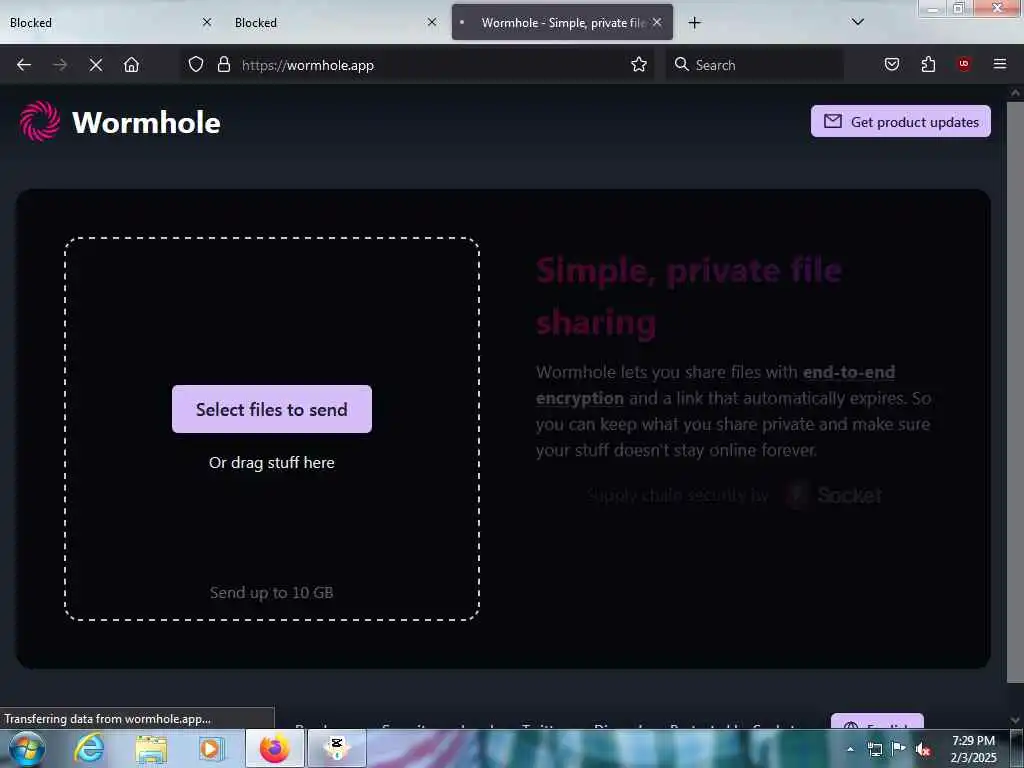Select the Wormhole tab

(x=562, y=23)
